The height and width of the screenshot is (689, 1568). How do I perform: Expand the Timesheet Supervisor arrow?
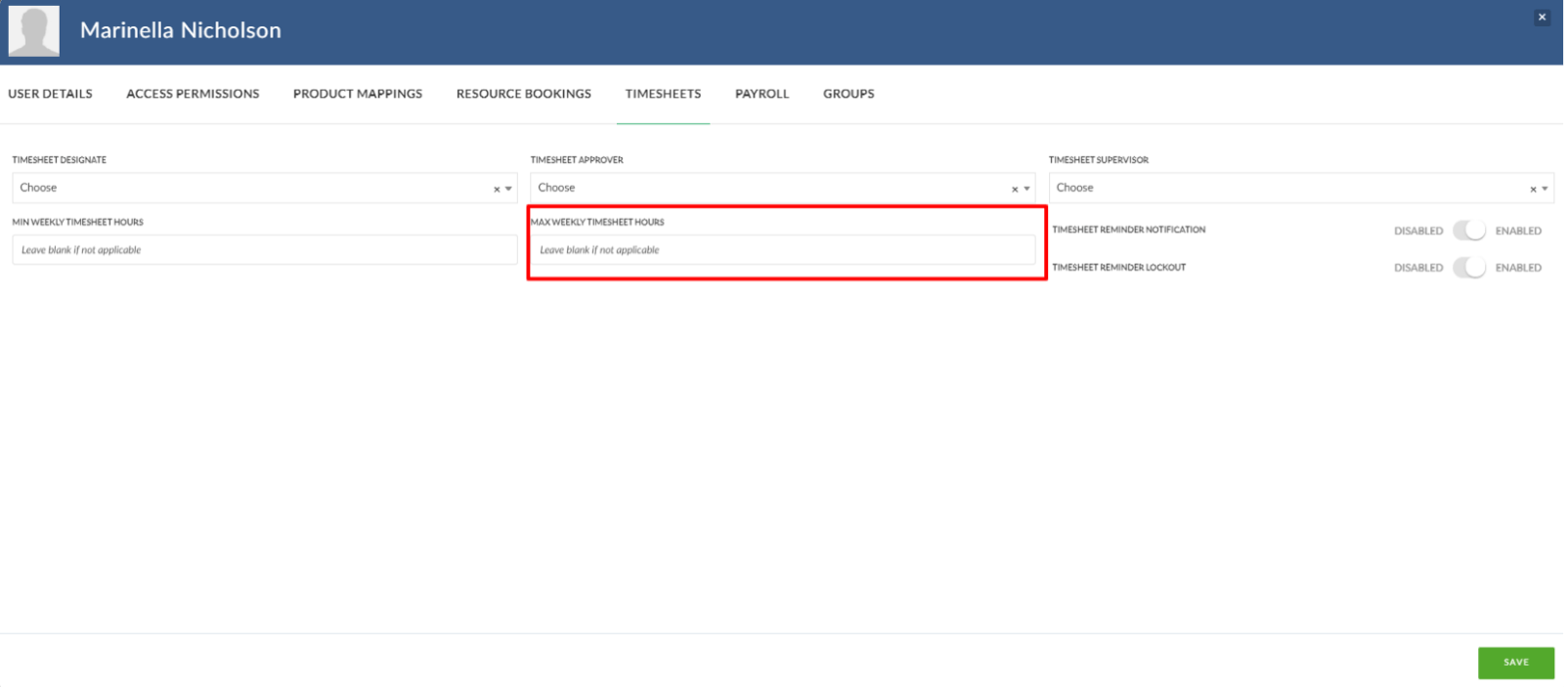click(1545, 189)
